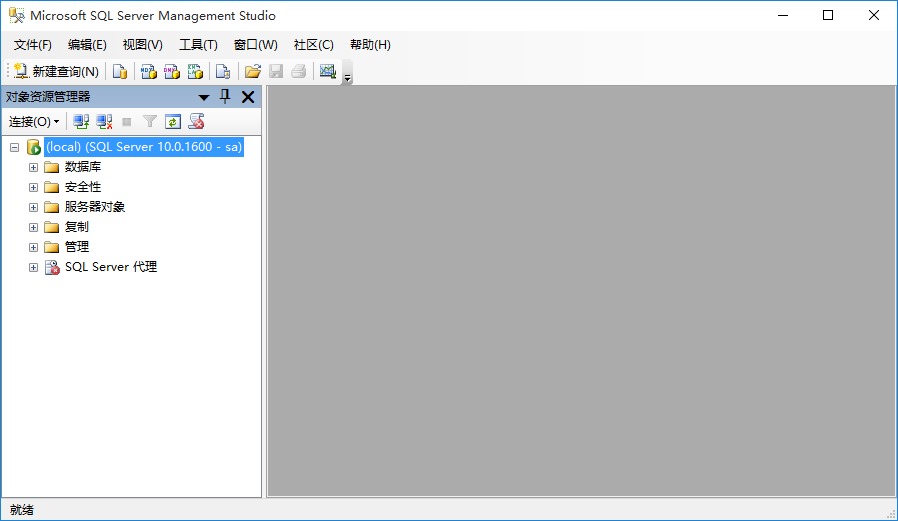Screen dimensions: 898x521
Task: Click the Disconnect server icon
Action: [x=104, y=121]
